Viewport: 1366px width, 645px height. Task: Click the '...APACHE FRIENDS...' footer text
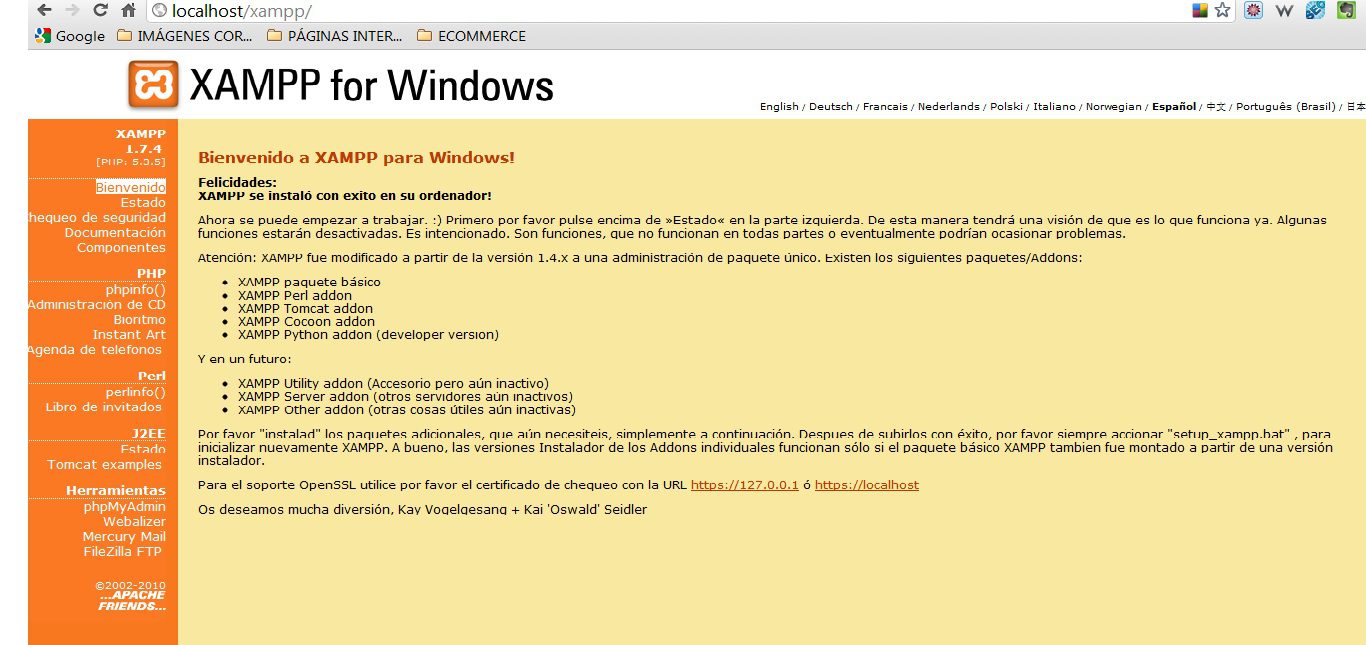coord(132,601)
